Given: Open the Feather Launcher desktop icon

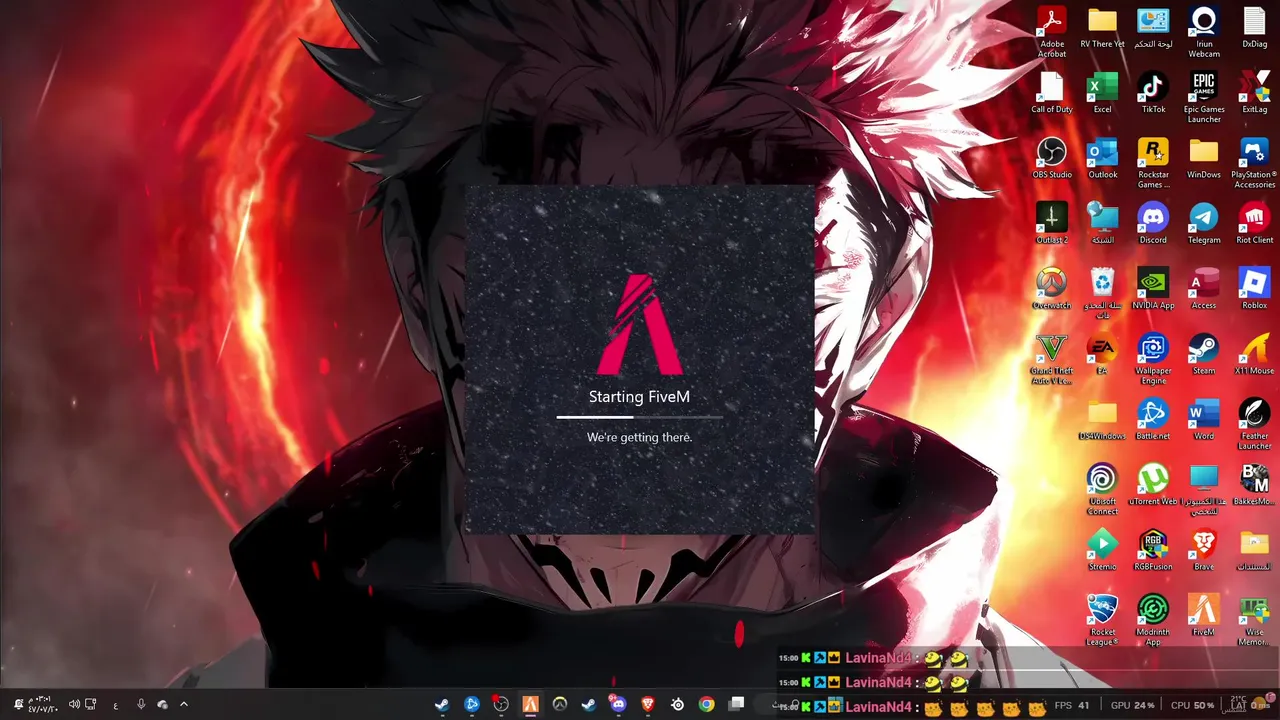Looking at the screenshot, I should coord(1254,423).
